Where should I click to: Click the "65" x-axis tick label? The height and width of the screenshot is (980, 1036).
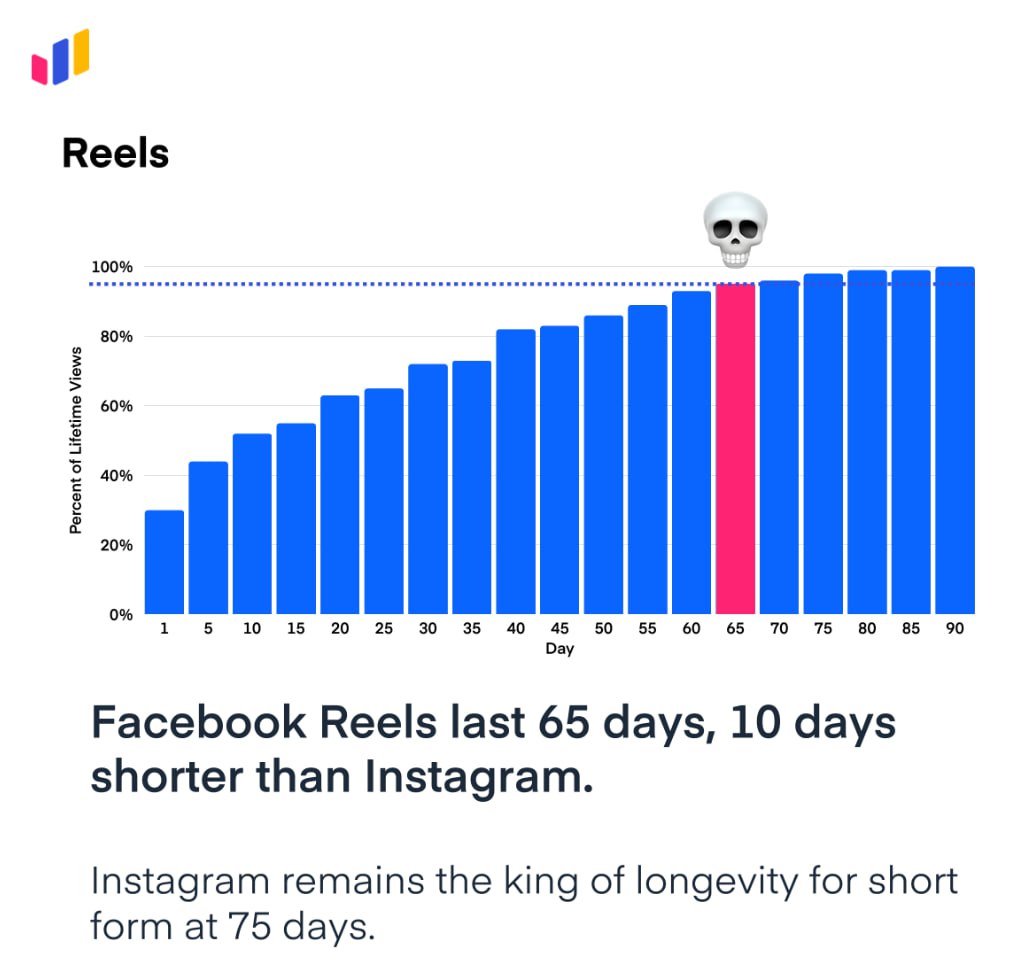(735, 629)
